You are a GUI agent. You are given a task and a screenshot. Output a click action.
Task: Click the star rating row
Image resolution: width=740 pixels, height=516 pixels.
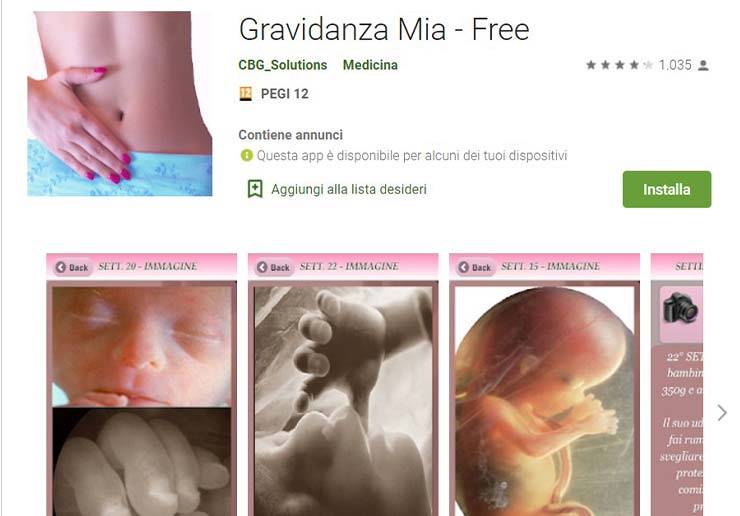click(619, 65)
